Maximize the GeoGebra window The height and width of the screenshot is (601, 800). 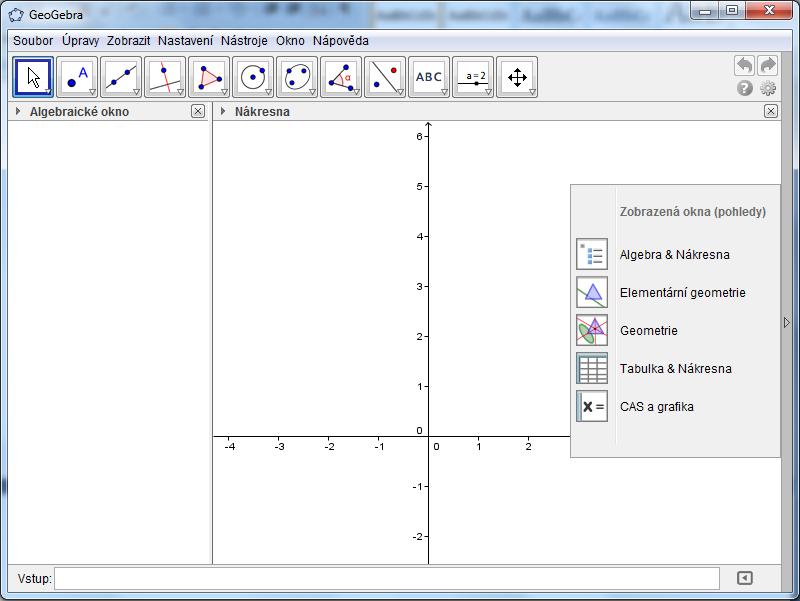pyautogui.click(x=732, y=11)
